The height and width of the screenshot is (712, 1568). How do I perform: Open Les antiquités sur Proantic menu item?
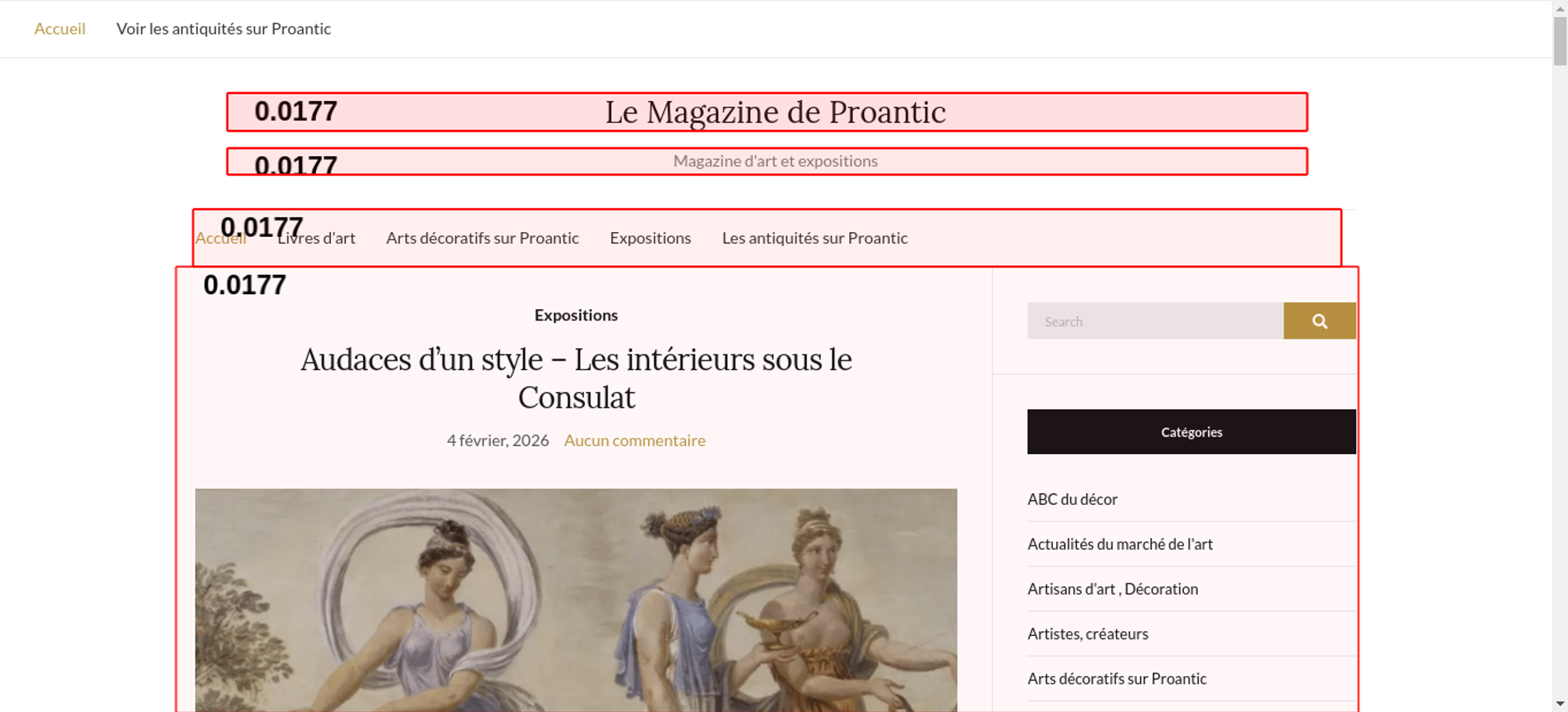tap(815, 238)
